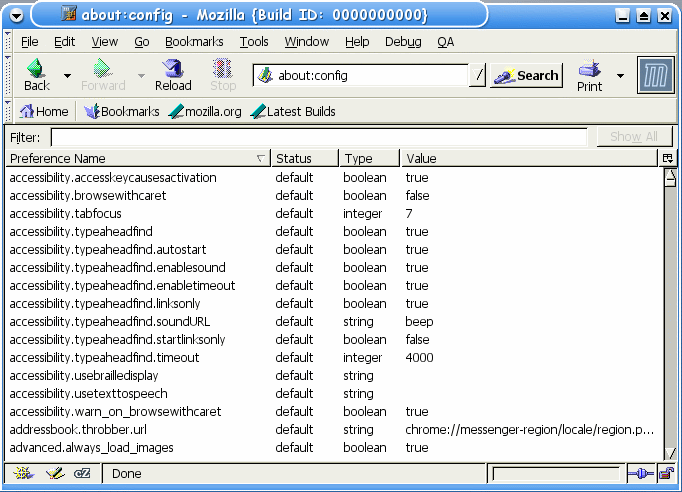Select accessibility.usetexttospeech row

point(334,394)
